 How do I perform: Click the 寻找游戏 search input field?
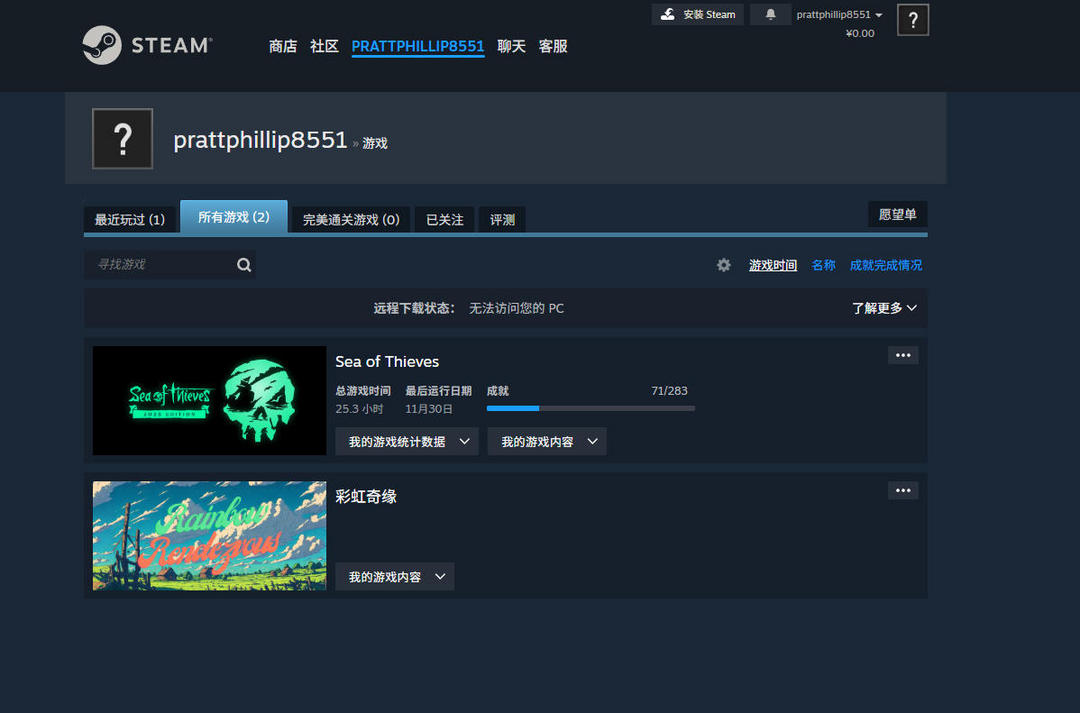click(x=160, y=265)
